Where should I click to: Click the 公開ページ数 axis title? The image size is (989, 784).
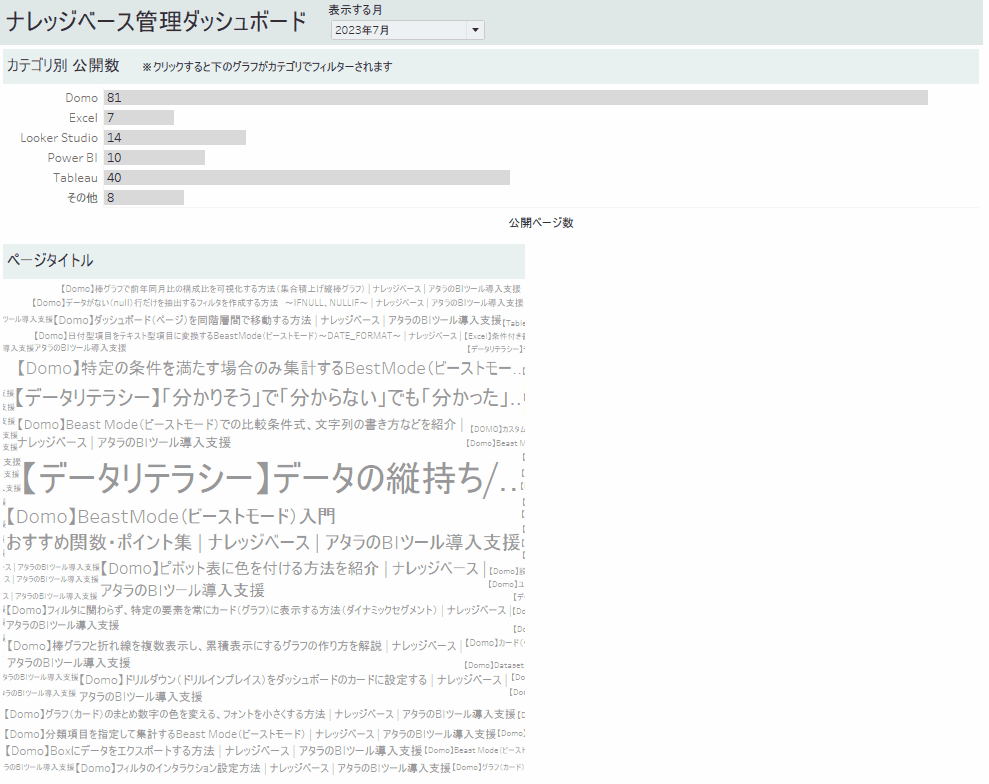541,223
